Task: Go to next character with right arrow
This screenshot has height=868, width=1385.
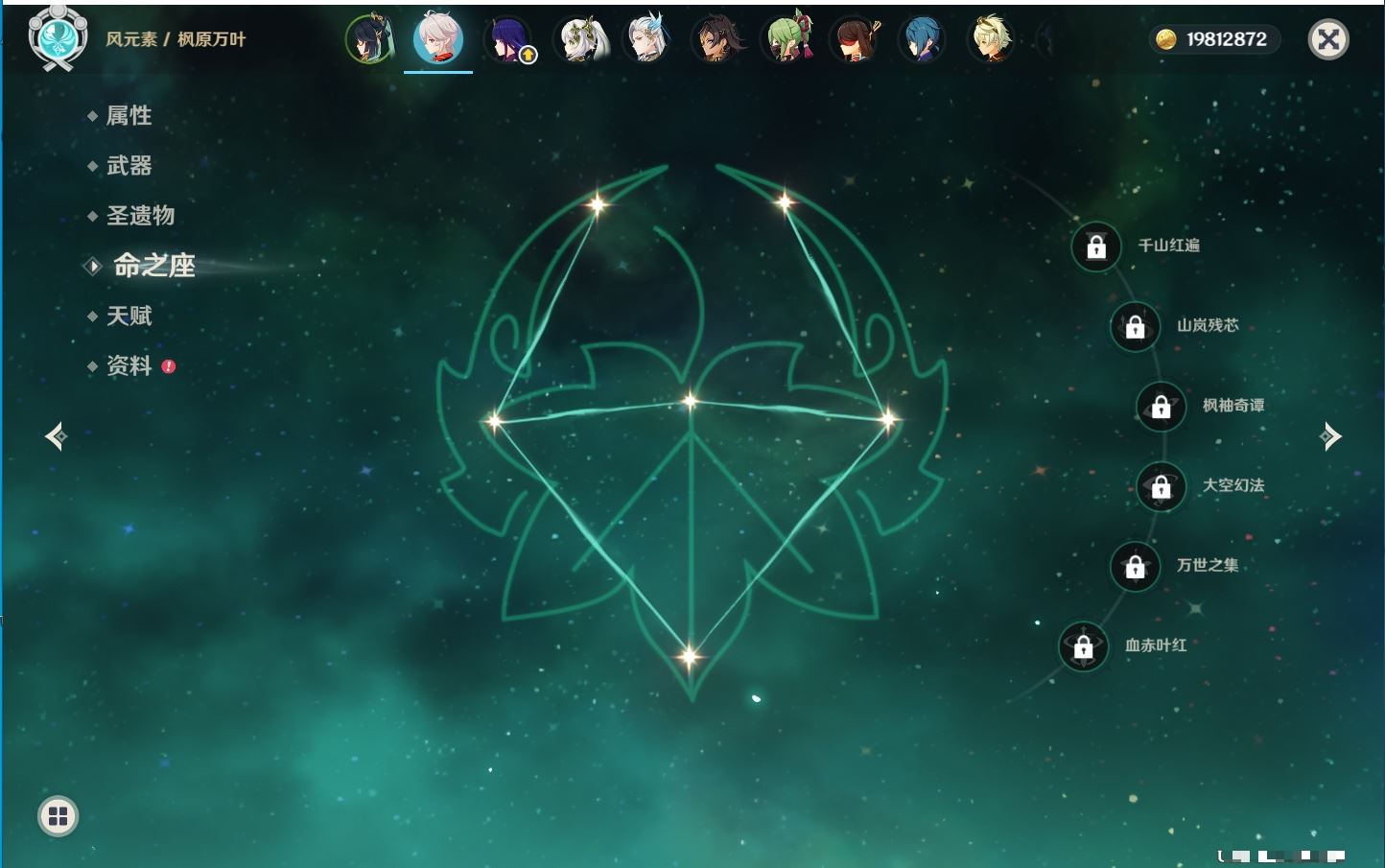Action: [x=1330, y=436]
